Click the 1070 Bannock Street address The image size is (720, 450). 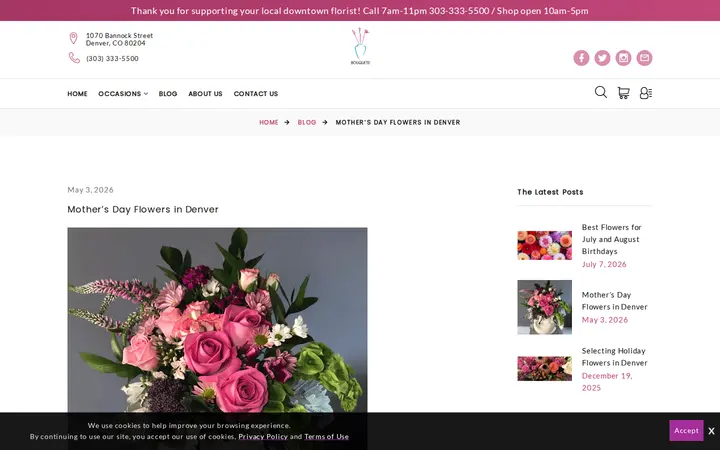(119, 39)
